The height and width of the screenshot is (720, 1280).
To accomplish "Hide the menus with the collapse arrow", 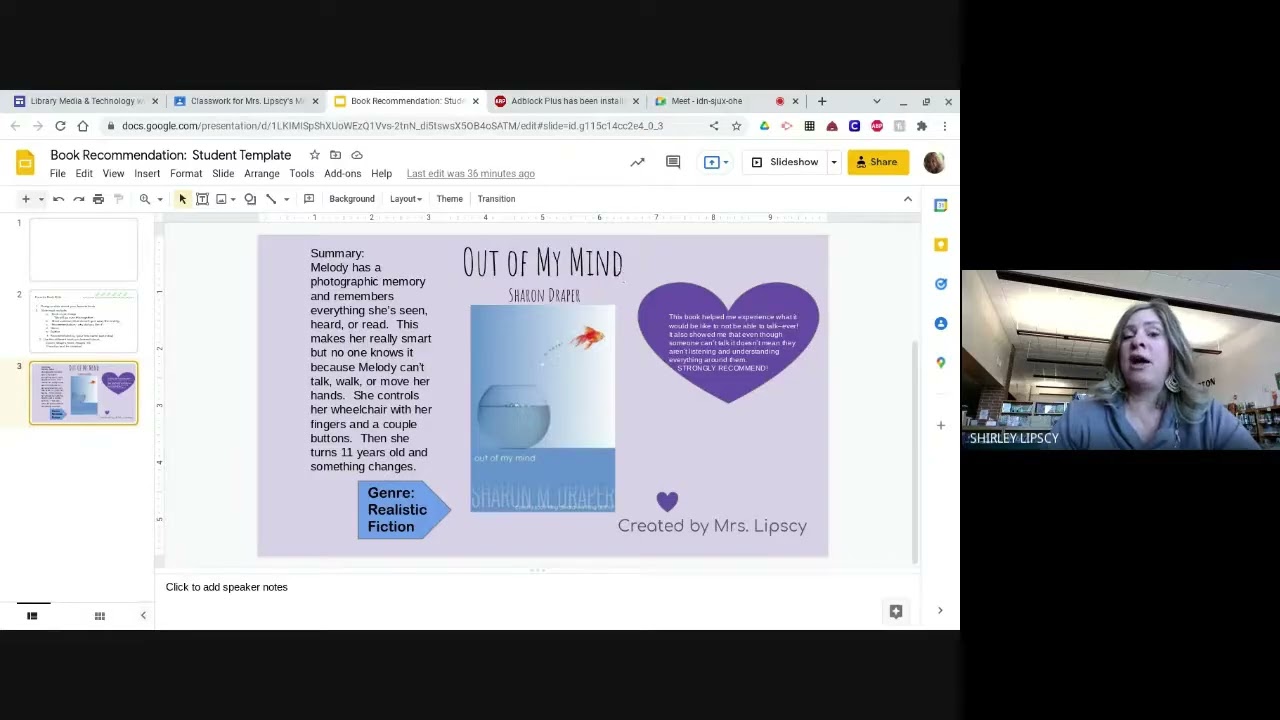I will pyautogui.click(x=908, y=199).
